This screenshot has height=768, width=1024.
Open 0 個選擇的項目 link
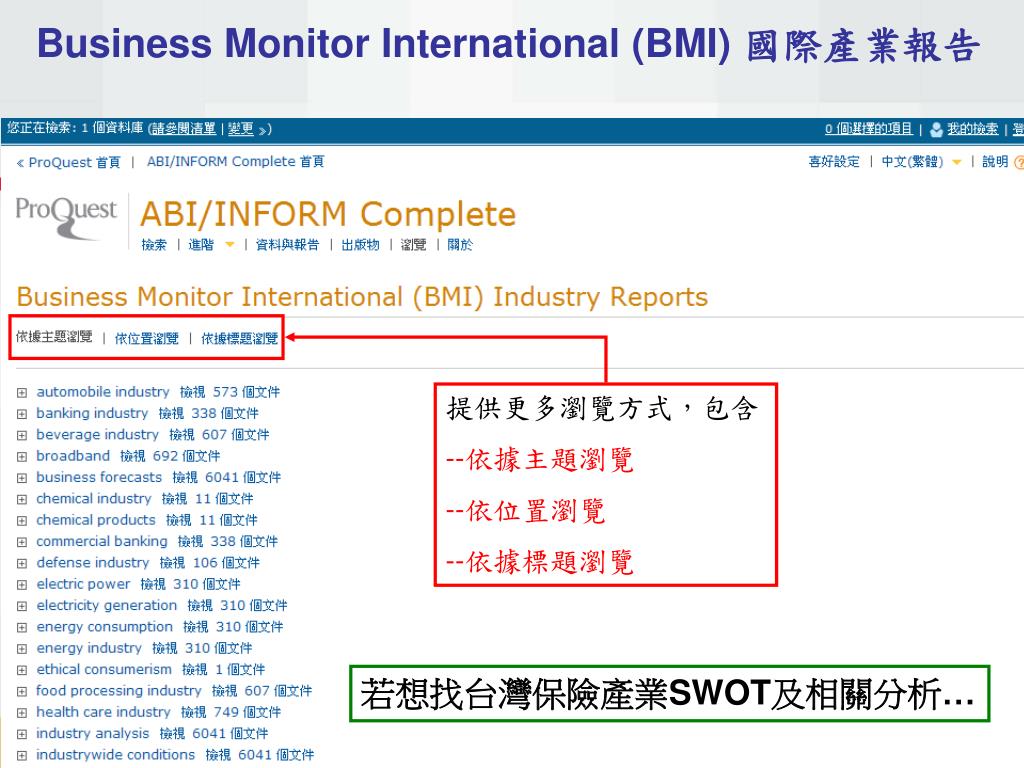869,129
